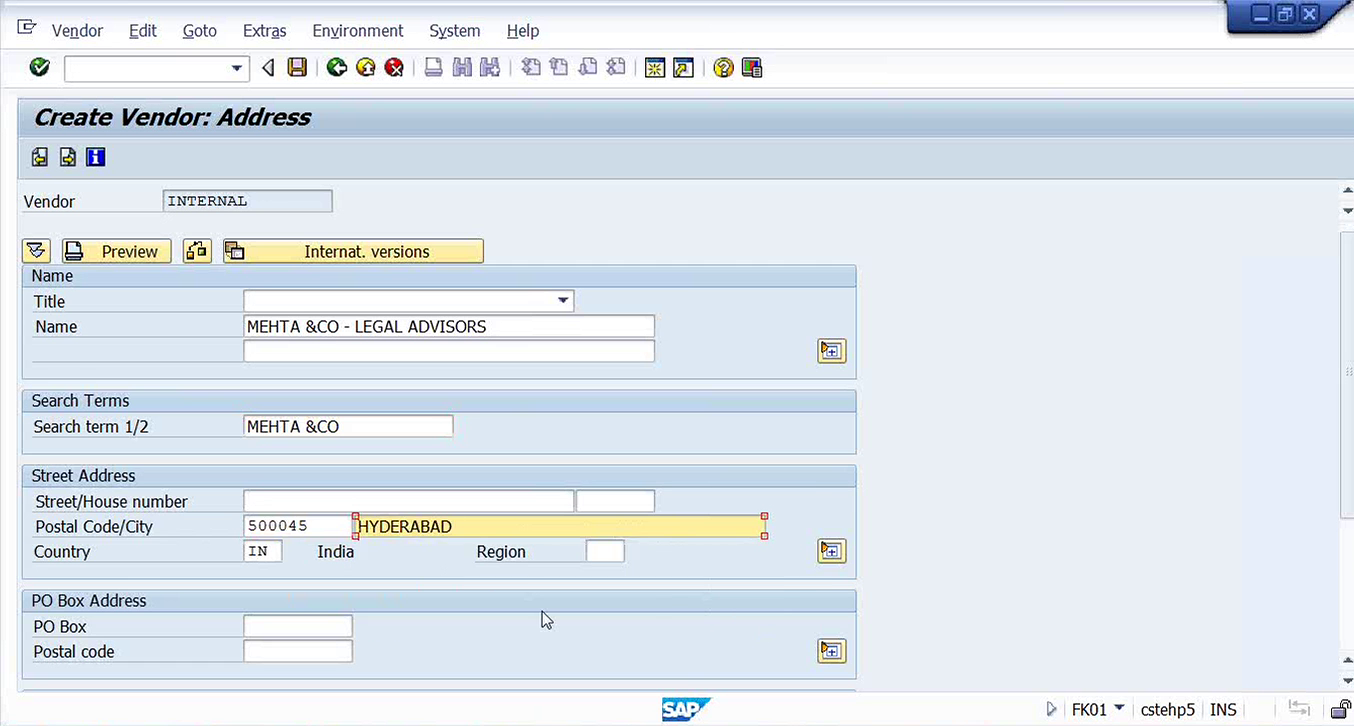Image resolution: width=1354 pixels, height=726 pixels.
Task: Open the FK01 transaction info dropdown in status bar
Action: (x=1119, y=709)
